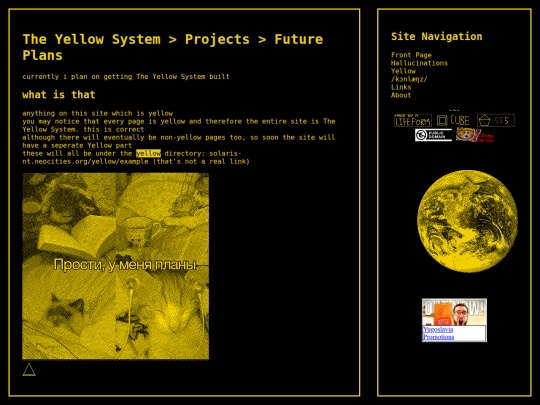Go to the Yellow page in the sidebar
The image size is (540, 405).
click(x=403, y=71)
